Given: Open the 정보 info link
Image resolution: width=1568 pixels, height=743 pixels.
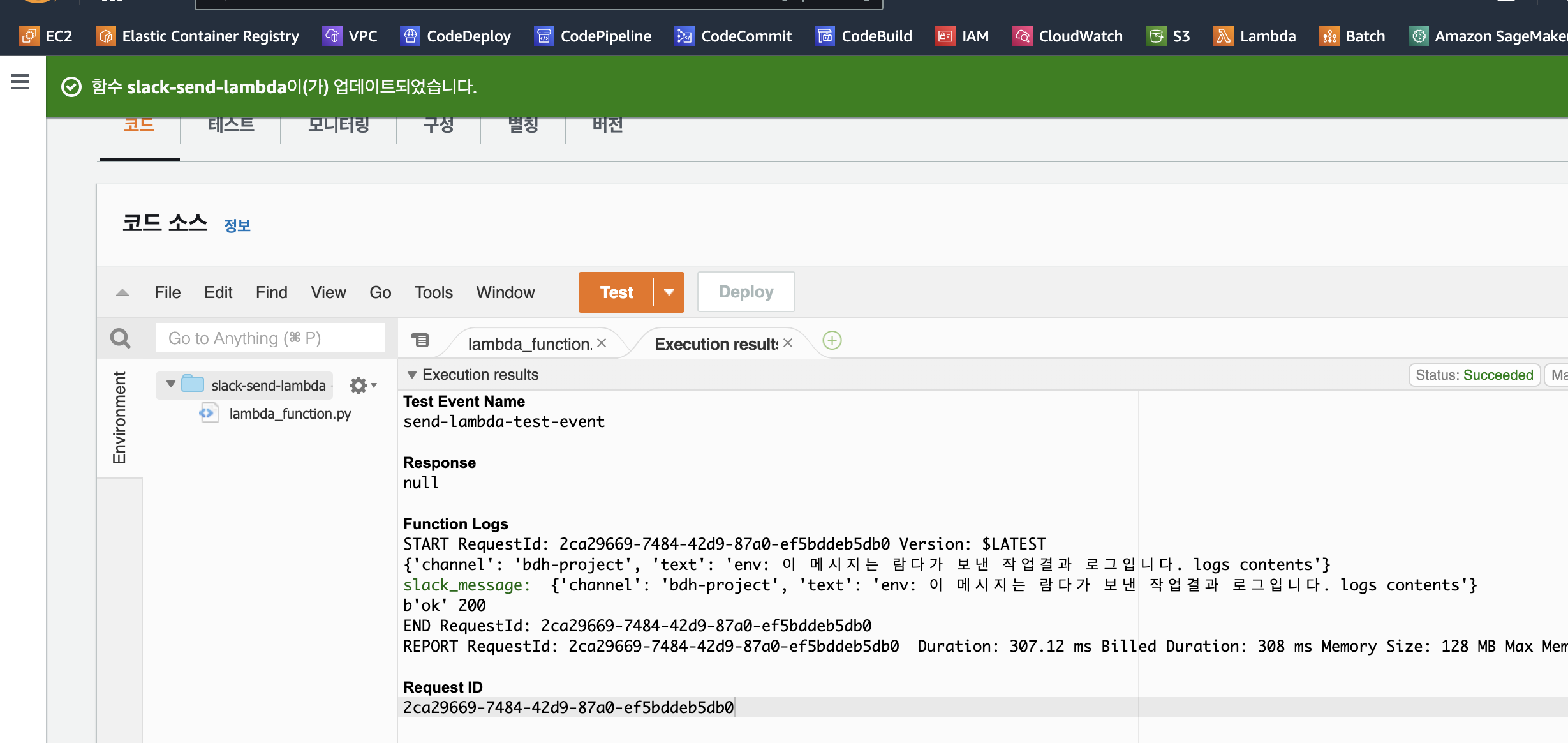Looking at the screenshot, I should coord(237,225).
